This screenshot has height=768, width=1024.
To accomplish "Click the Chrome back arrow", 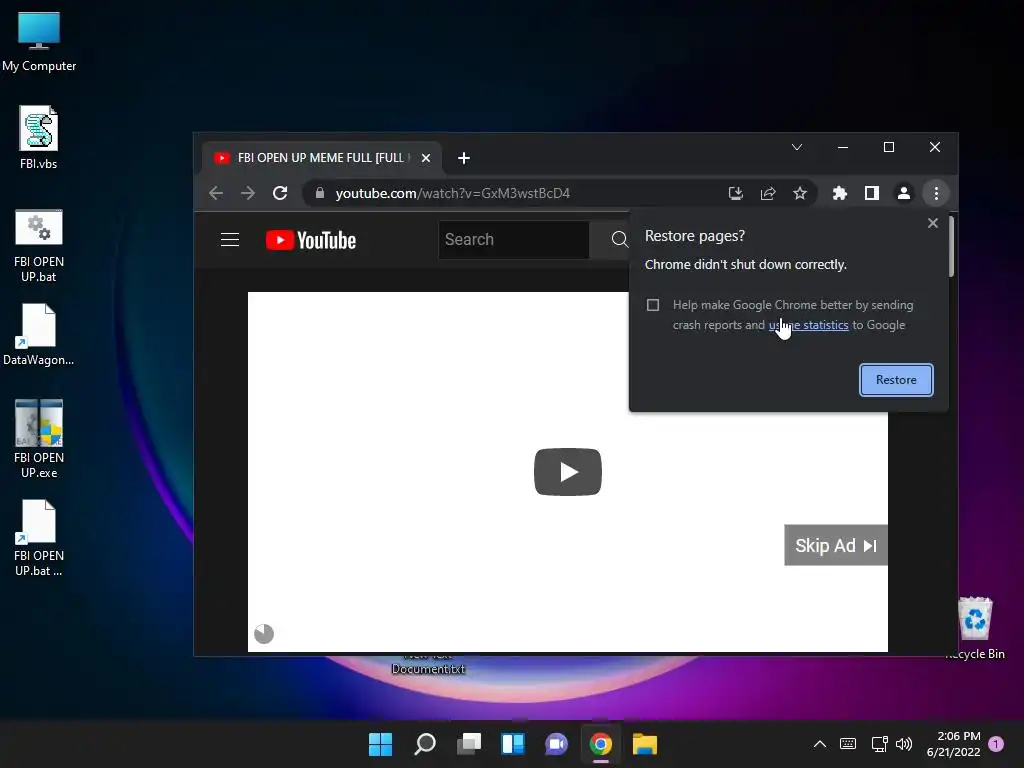I will tap(216, 193).
